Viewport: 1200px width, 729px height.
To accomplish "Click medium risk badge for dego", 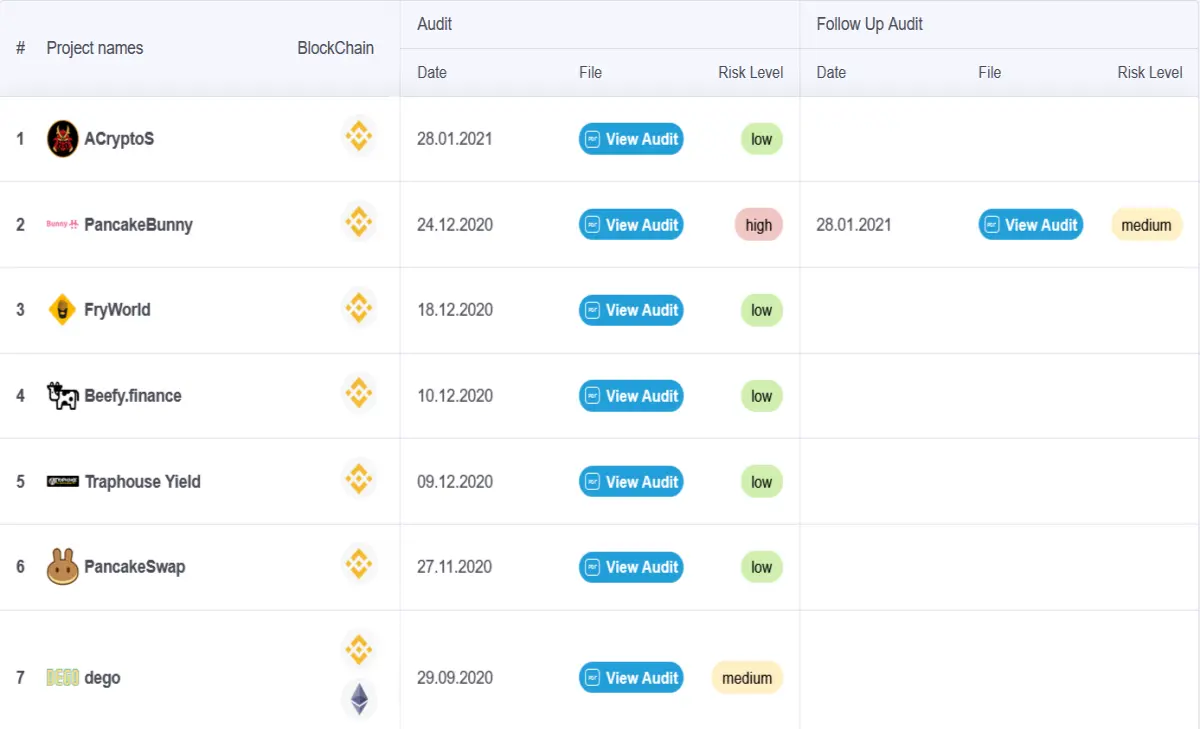I will click(x=747, y=678).
